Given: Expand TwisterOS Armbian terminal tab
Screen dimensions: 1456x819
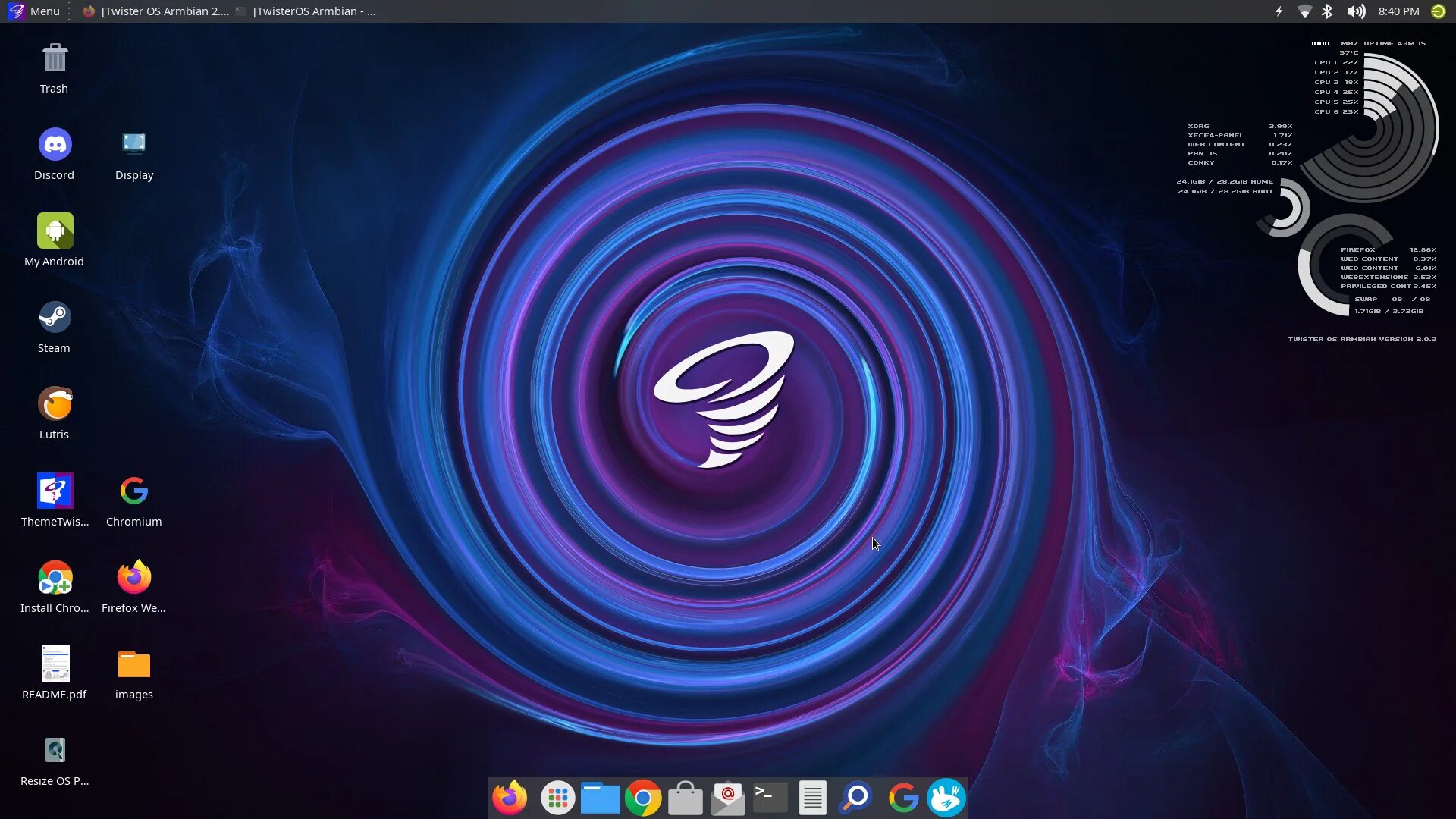Looking at the screenshot, I should tap(313, 11).
